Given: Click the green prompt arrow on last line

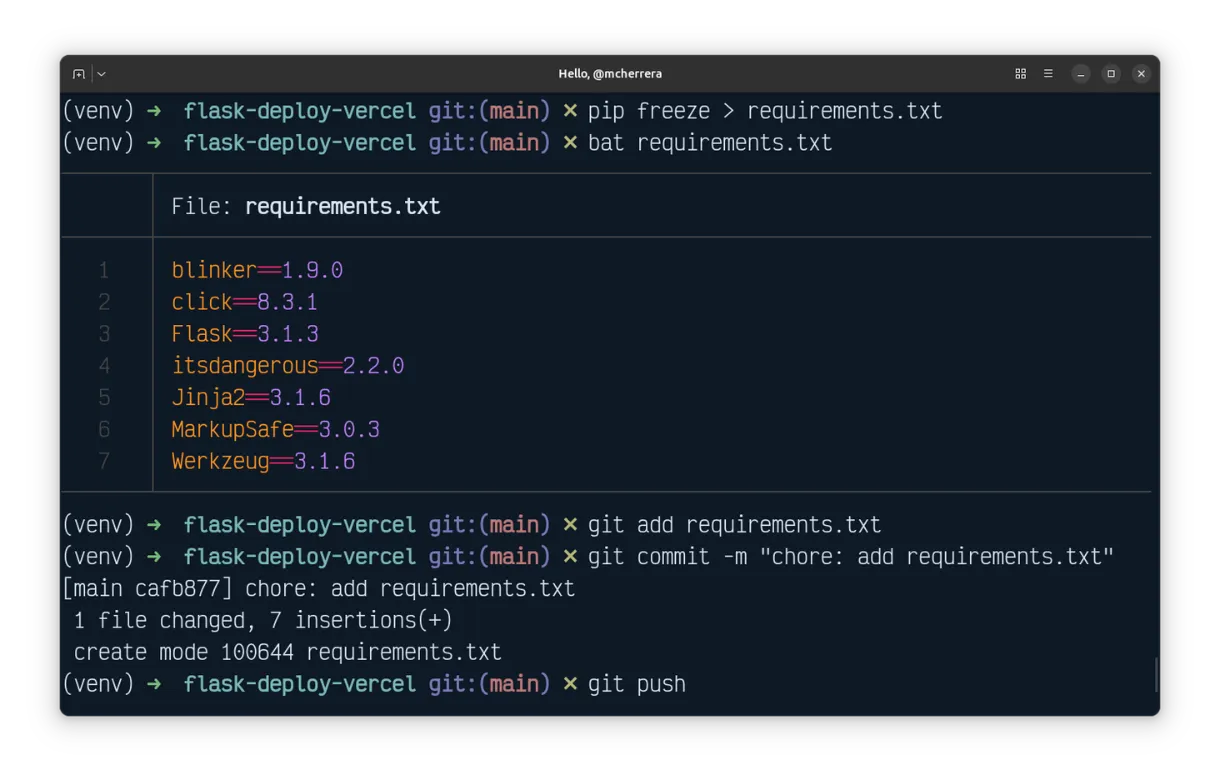Looking at the screenshot, I should [153, 685].
